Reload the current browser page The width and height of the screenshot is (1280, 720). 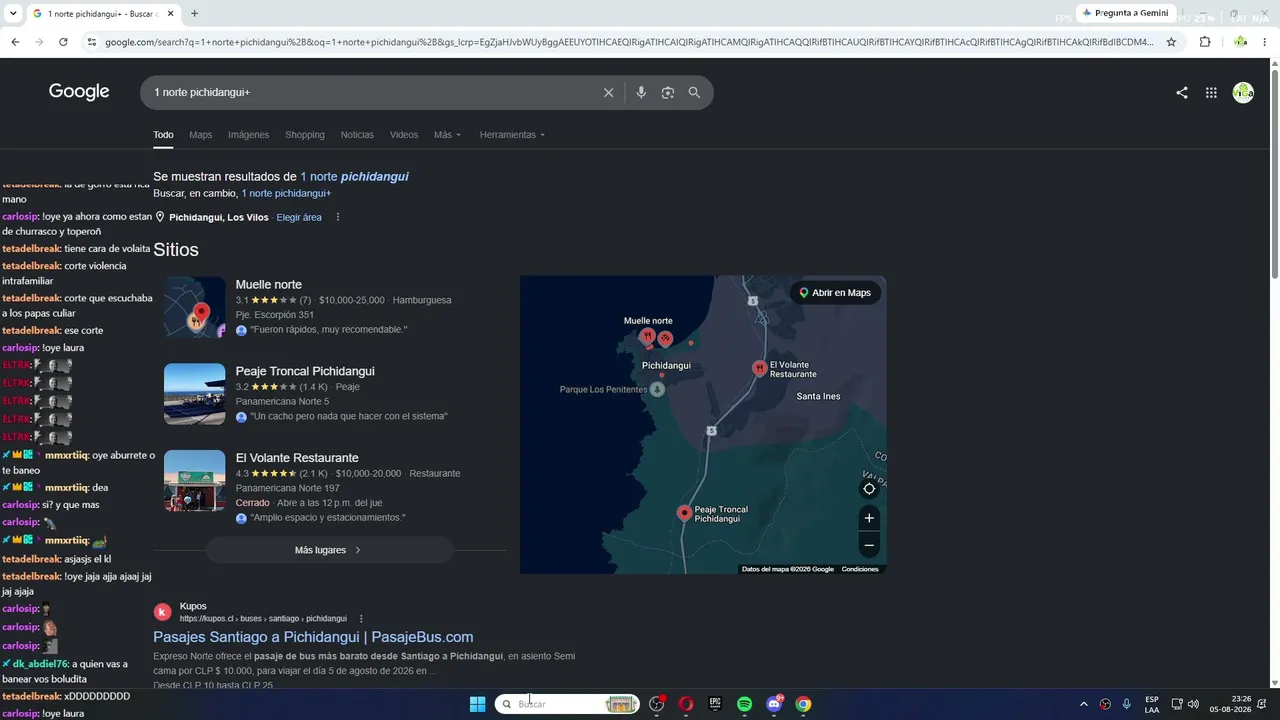(63, 42)
